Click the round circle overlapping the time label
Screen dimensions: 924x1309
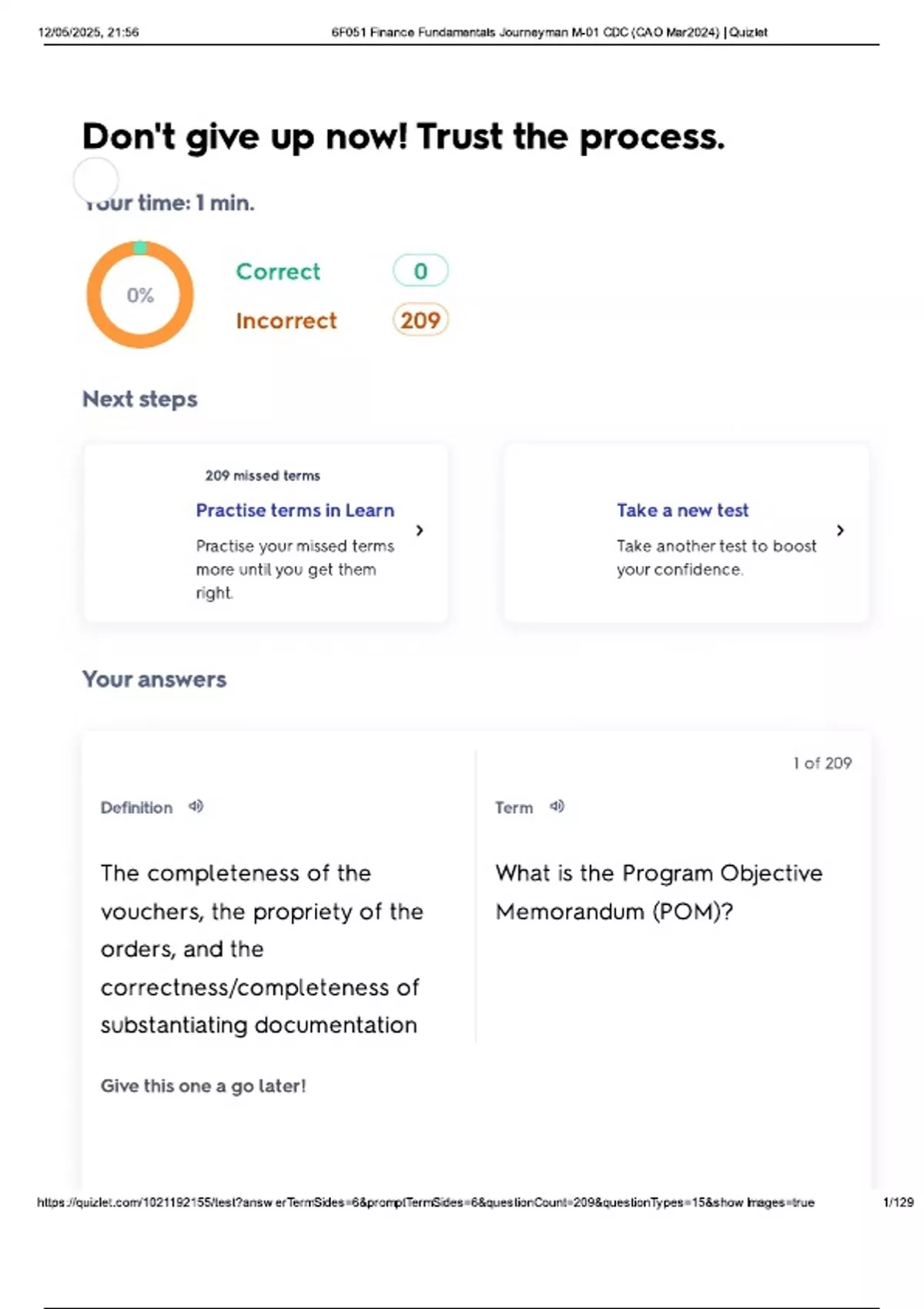[x=96, y=180]
